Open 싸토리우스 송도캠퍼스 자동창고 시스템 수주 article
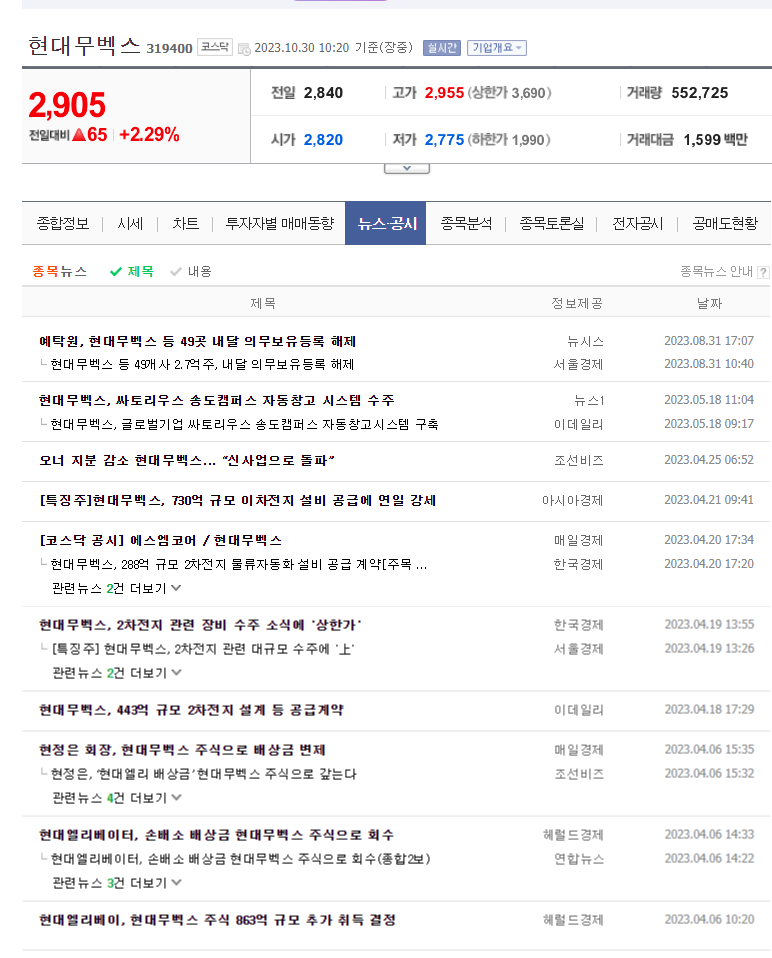This screenshot has width=772, height=958. pyautogui.click(x=216, y=401)
